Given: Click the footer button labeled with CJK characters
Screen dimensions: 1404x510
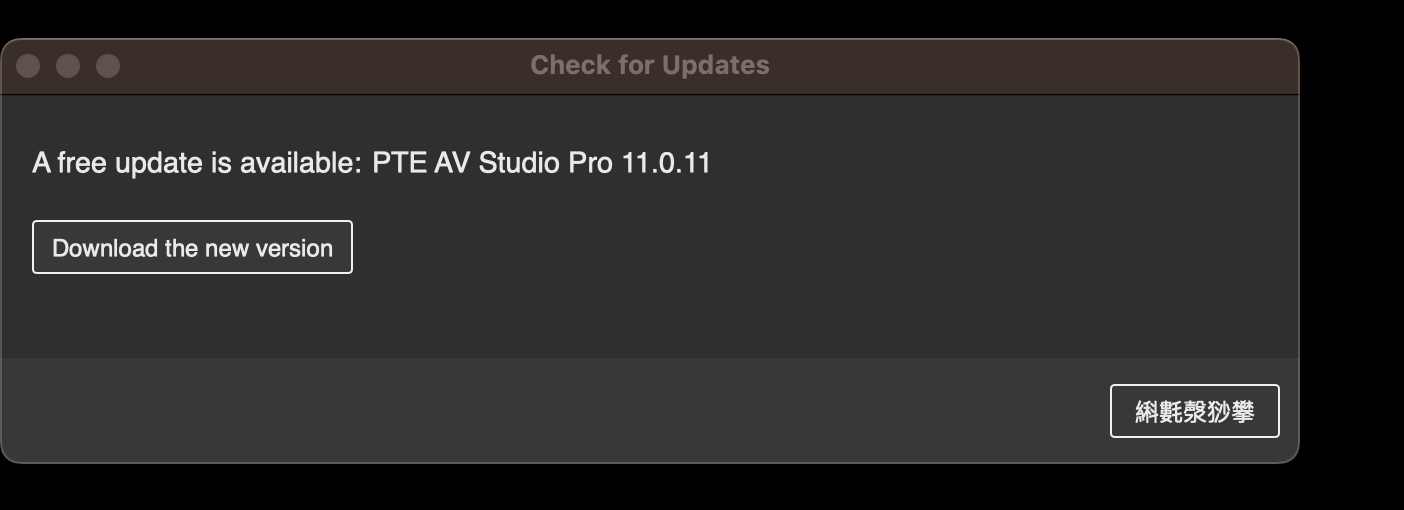Looking at the screenshot, I should pyautogui.click(x=1194, y=411).
